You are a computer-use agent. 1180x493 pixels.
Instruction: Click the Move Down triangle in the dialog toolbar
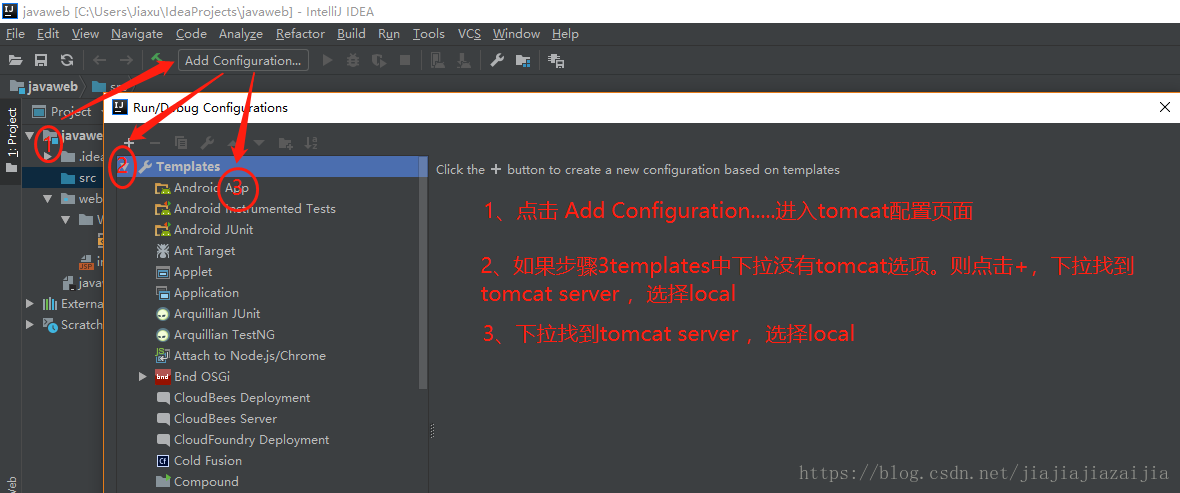pyautogui.click(x=260, y=142)
